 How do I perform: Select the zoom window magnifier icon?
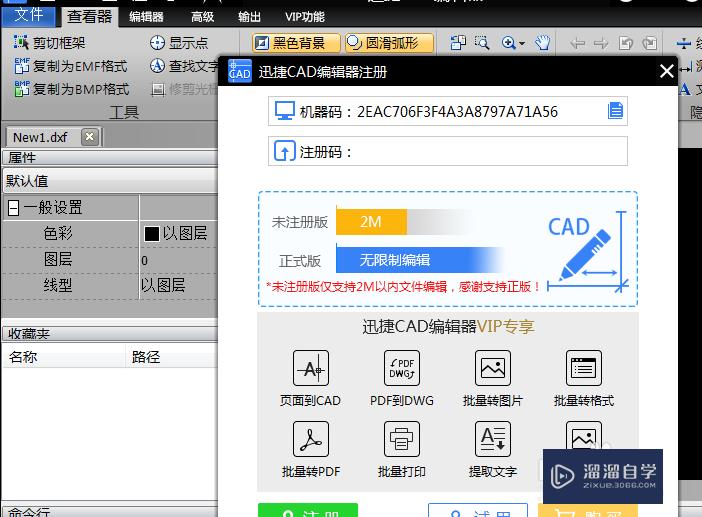(482, 43)
